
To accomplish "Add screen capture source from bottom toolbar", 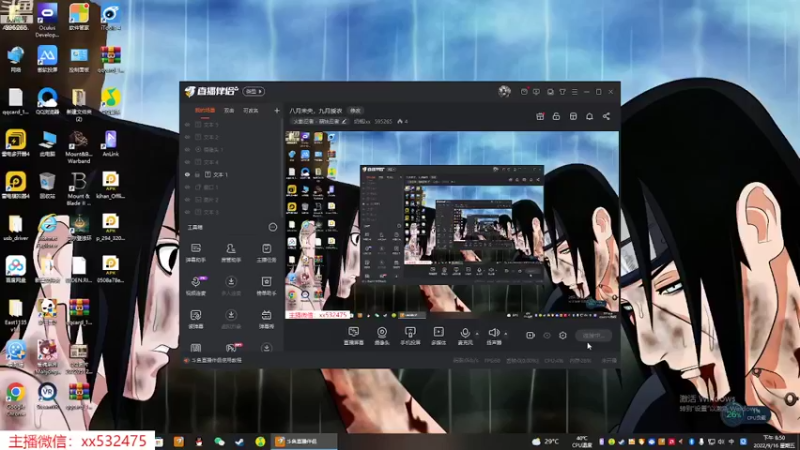I will click(x=354, y=336).
